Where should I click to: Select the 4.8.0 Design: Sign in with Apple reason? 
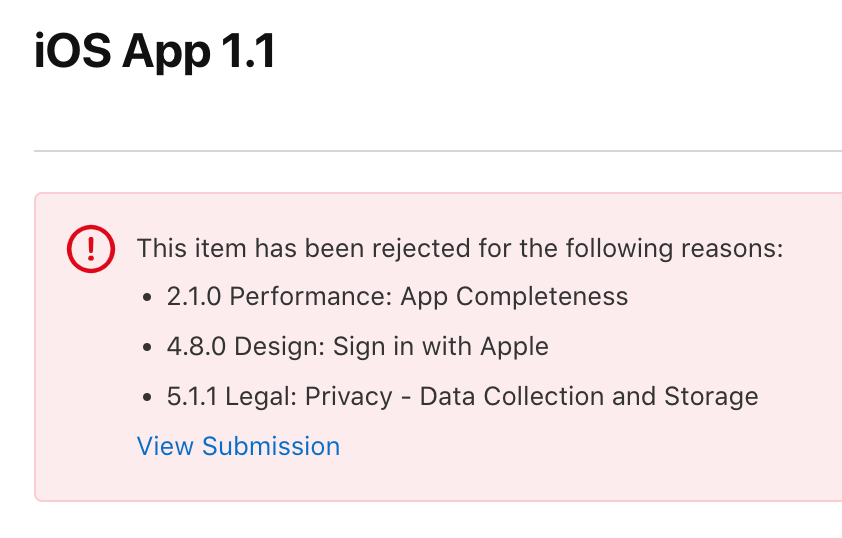[358, 346]
